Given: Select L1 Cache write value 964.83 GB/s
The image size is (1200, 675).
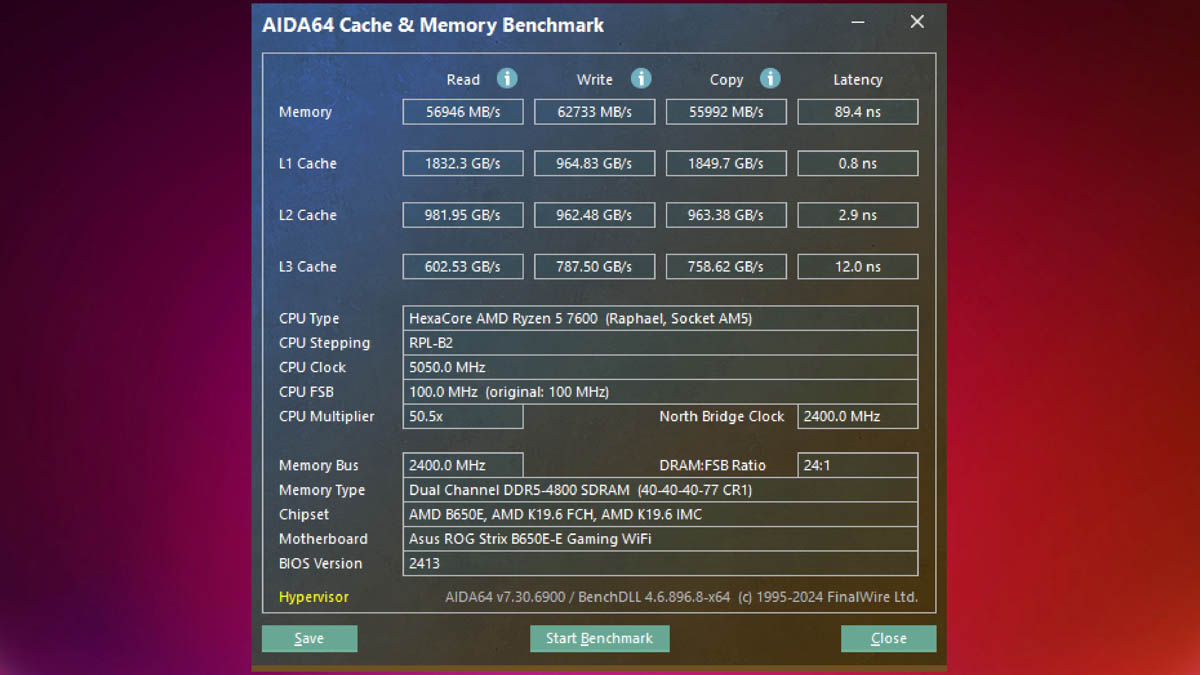Looking at the screenshot, I should pyautogui.click(x=595, y=163).
